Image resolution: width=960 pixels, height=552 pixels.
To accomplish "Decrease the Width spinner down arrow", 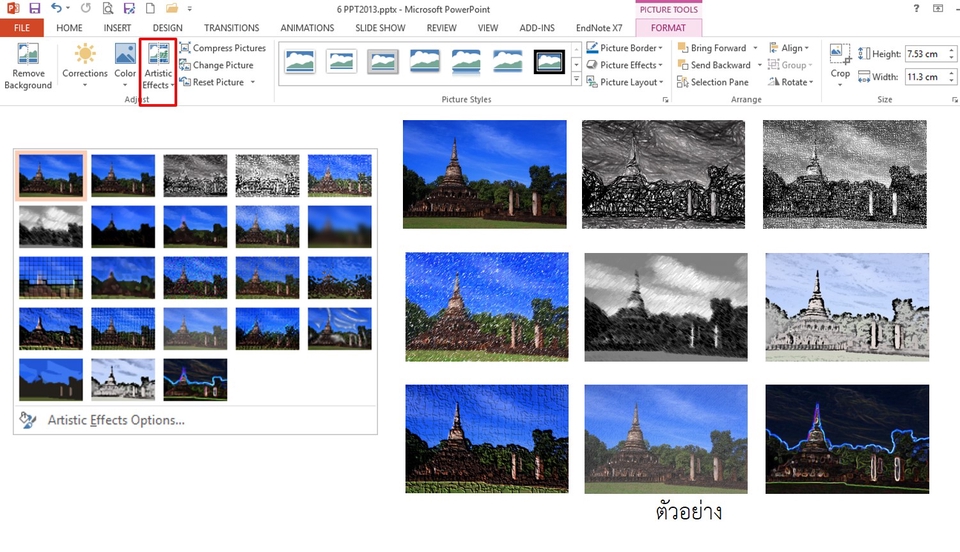I will [951, 81].
